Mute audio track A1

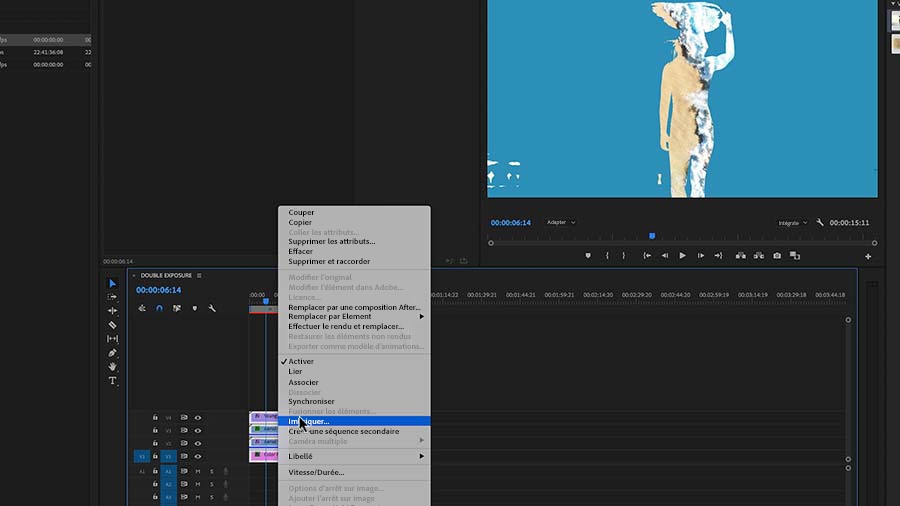click(198, 472)
